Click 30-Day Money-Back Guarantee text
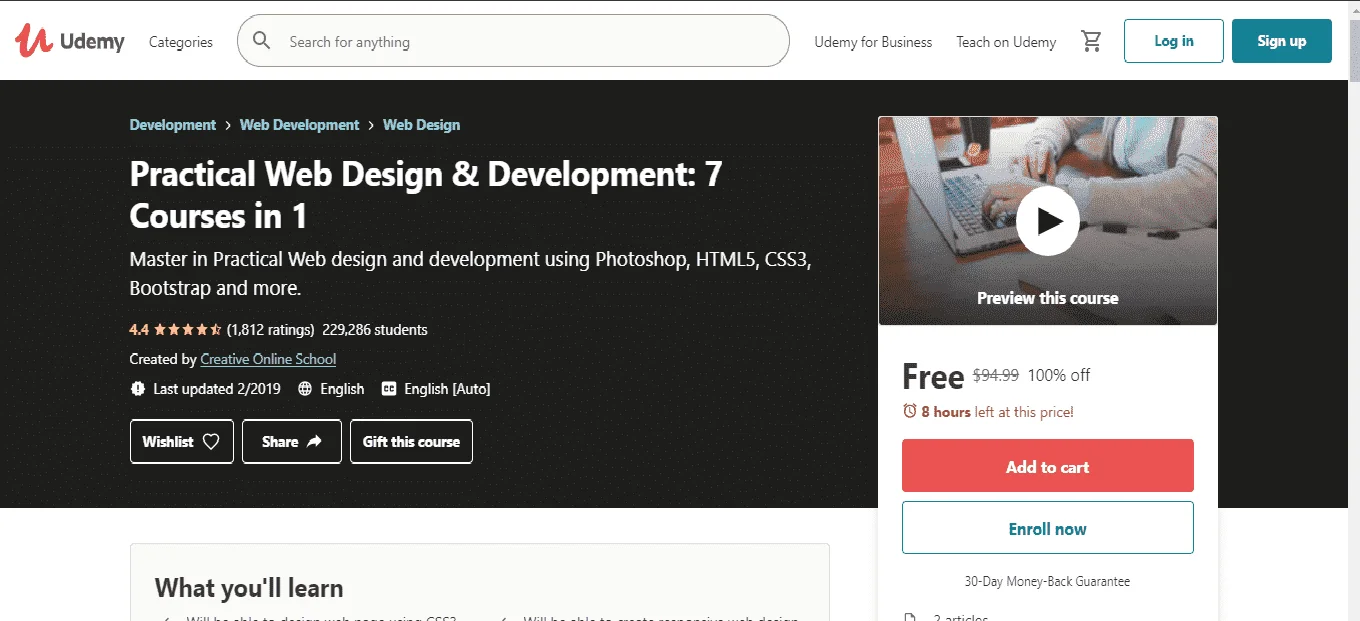 tap(1048, 581)
